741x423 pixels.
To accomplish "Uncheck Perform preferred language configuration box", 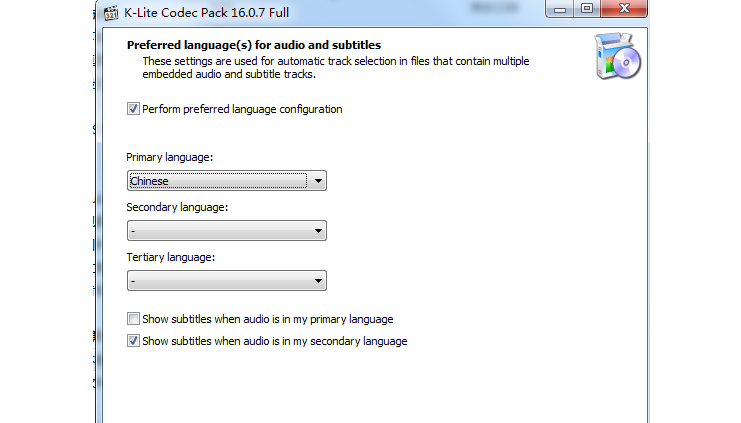I will 133,109.
